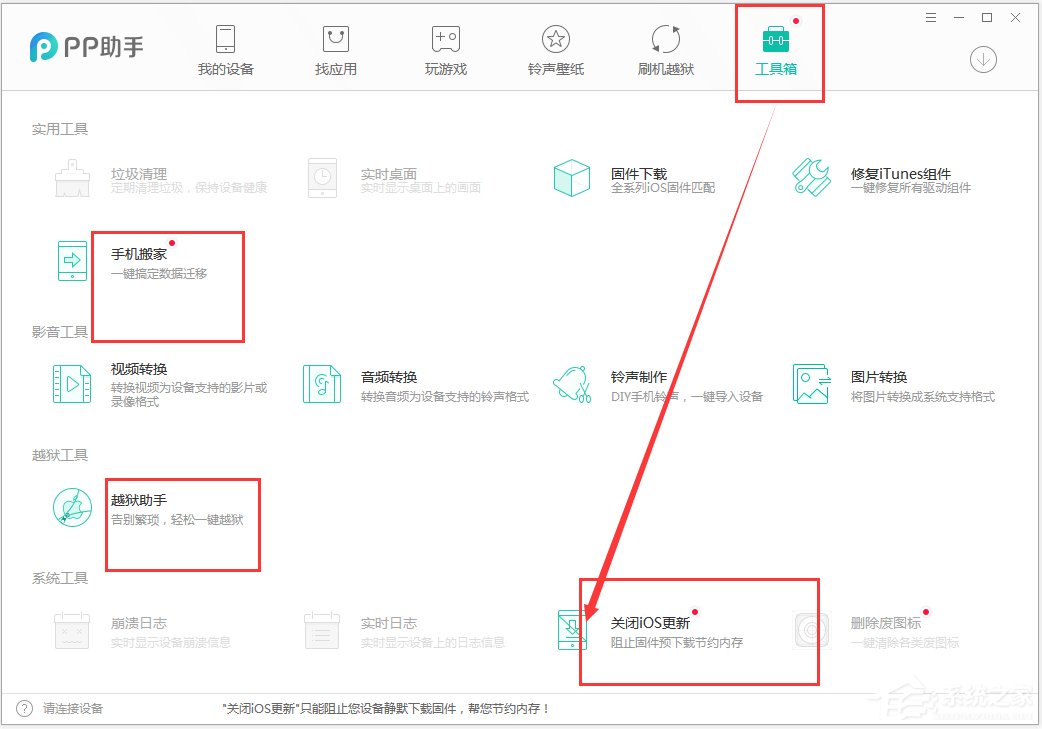This screenshot has height=729, width=1042.
Task: Open the 关闭iOS更新 tool title
Action: pos(650,623)
